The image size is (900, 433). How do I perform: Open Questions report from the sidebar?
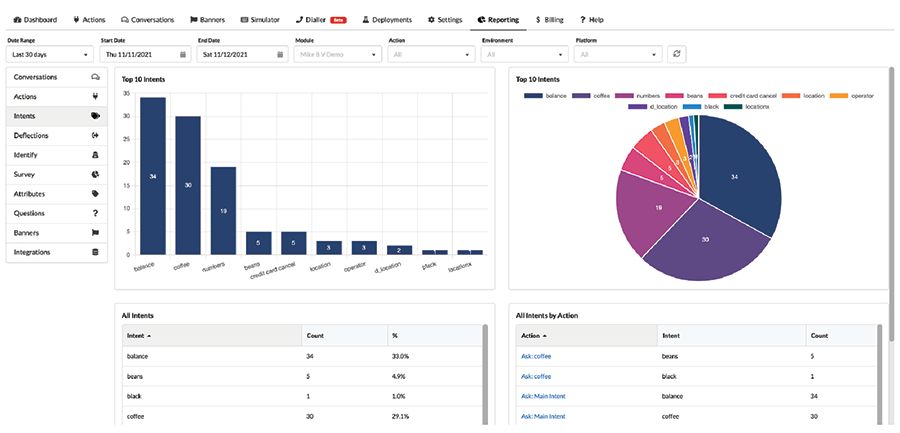pos(58,213)
